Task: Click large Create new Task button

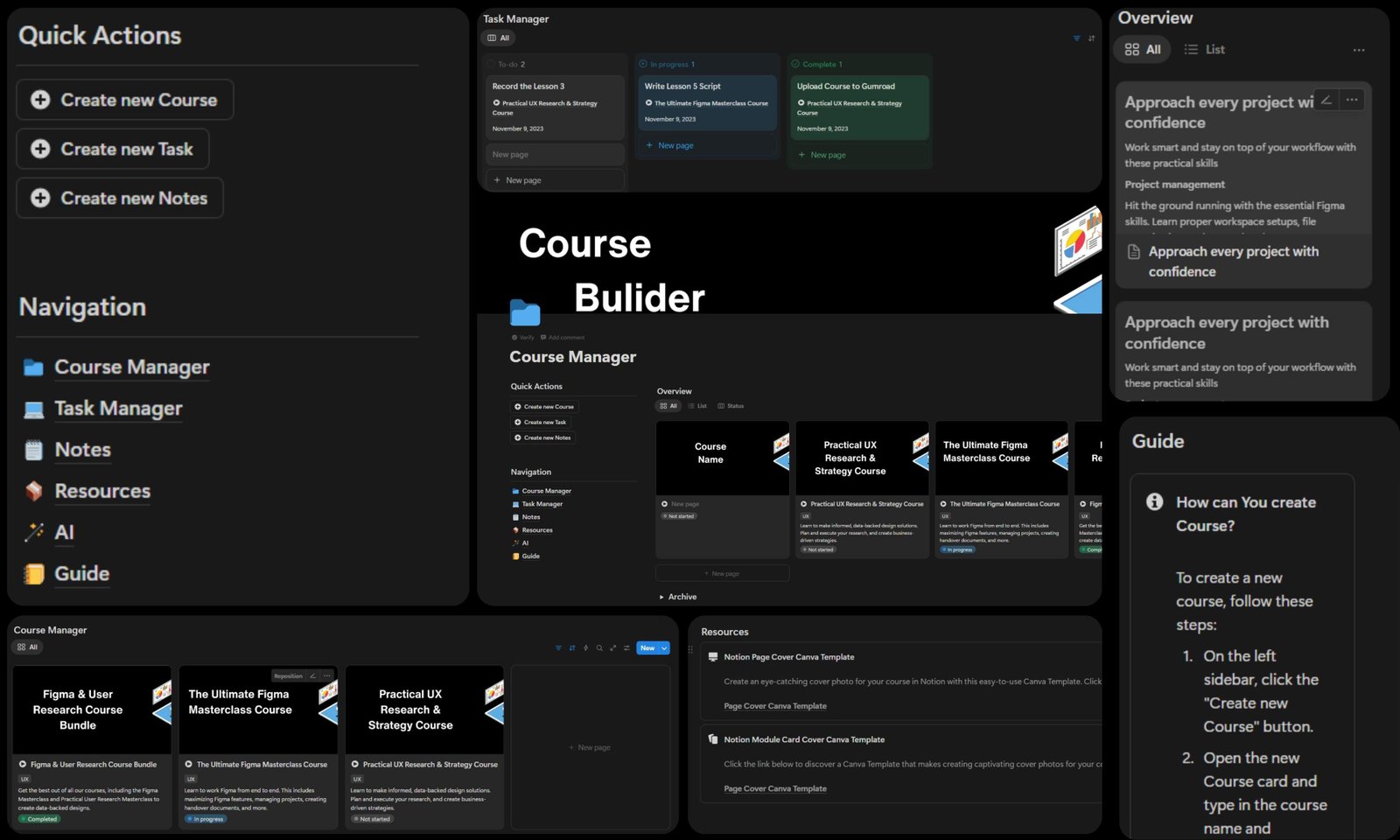Action: coord(113,149)
